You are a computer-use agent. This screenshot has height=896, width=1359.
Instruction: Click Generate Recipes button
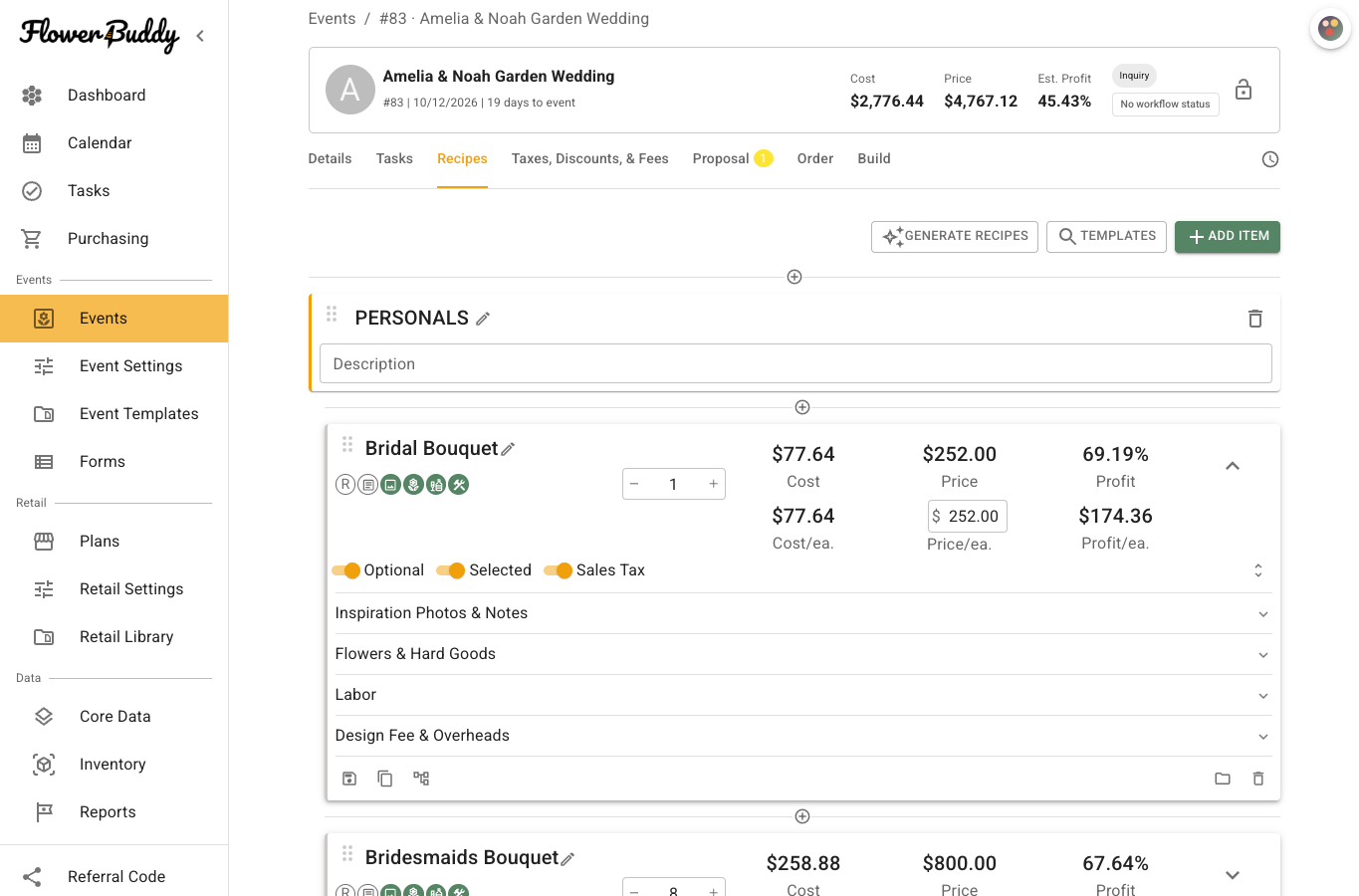(x=955, y=237)
